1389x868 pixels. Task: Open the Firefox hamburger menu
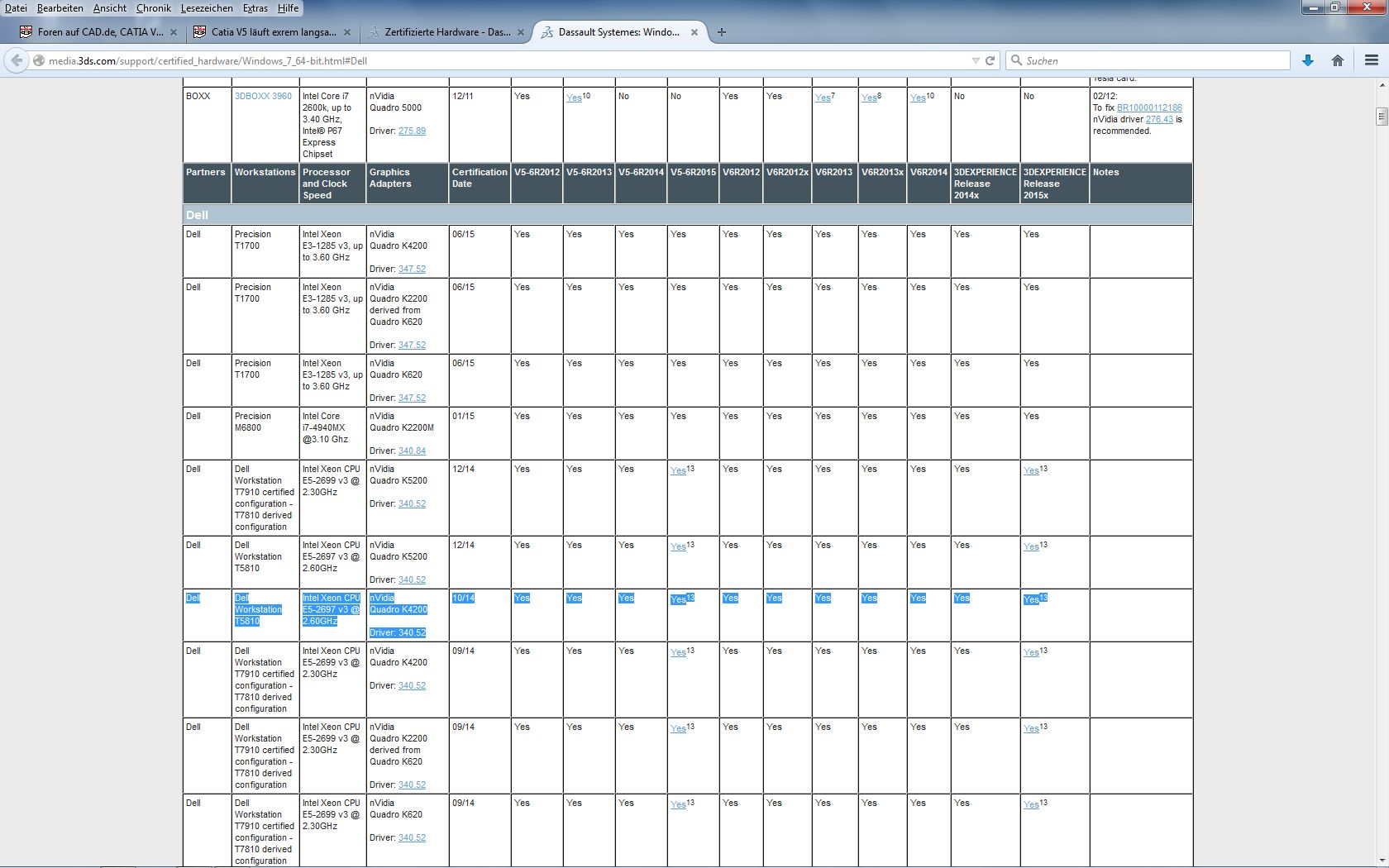(x=1372, y=60)
